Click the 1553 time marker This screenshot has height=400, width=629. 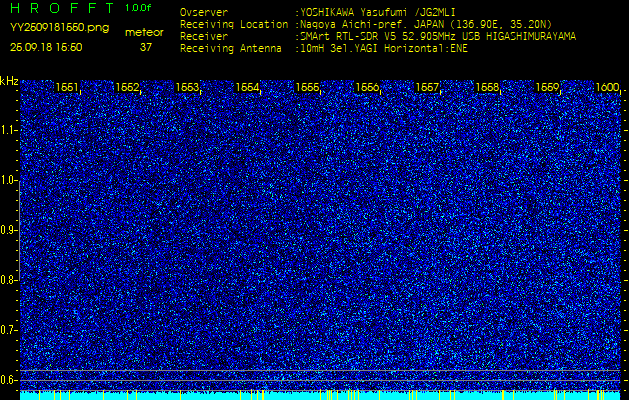click(187, 87)
